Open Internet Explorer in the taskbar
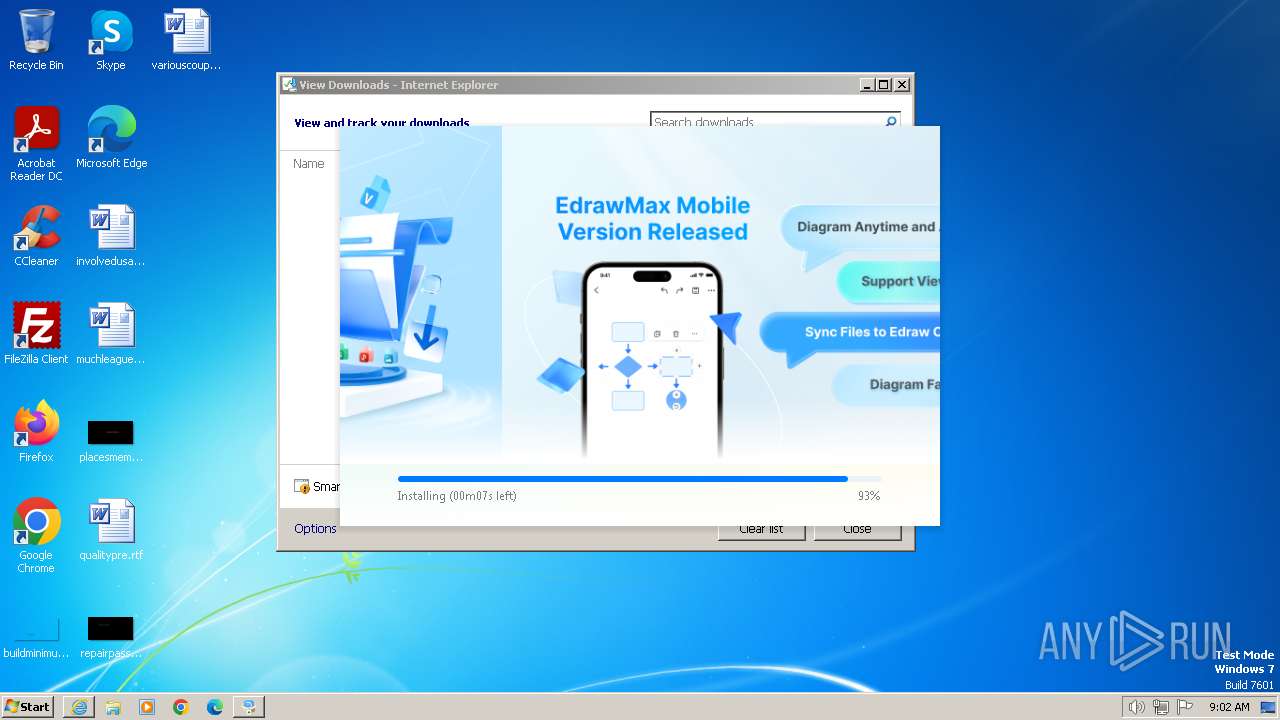Screen dimensions: 1280x720 (79, 707)
